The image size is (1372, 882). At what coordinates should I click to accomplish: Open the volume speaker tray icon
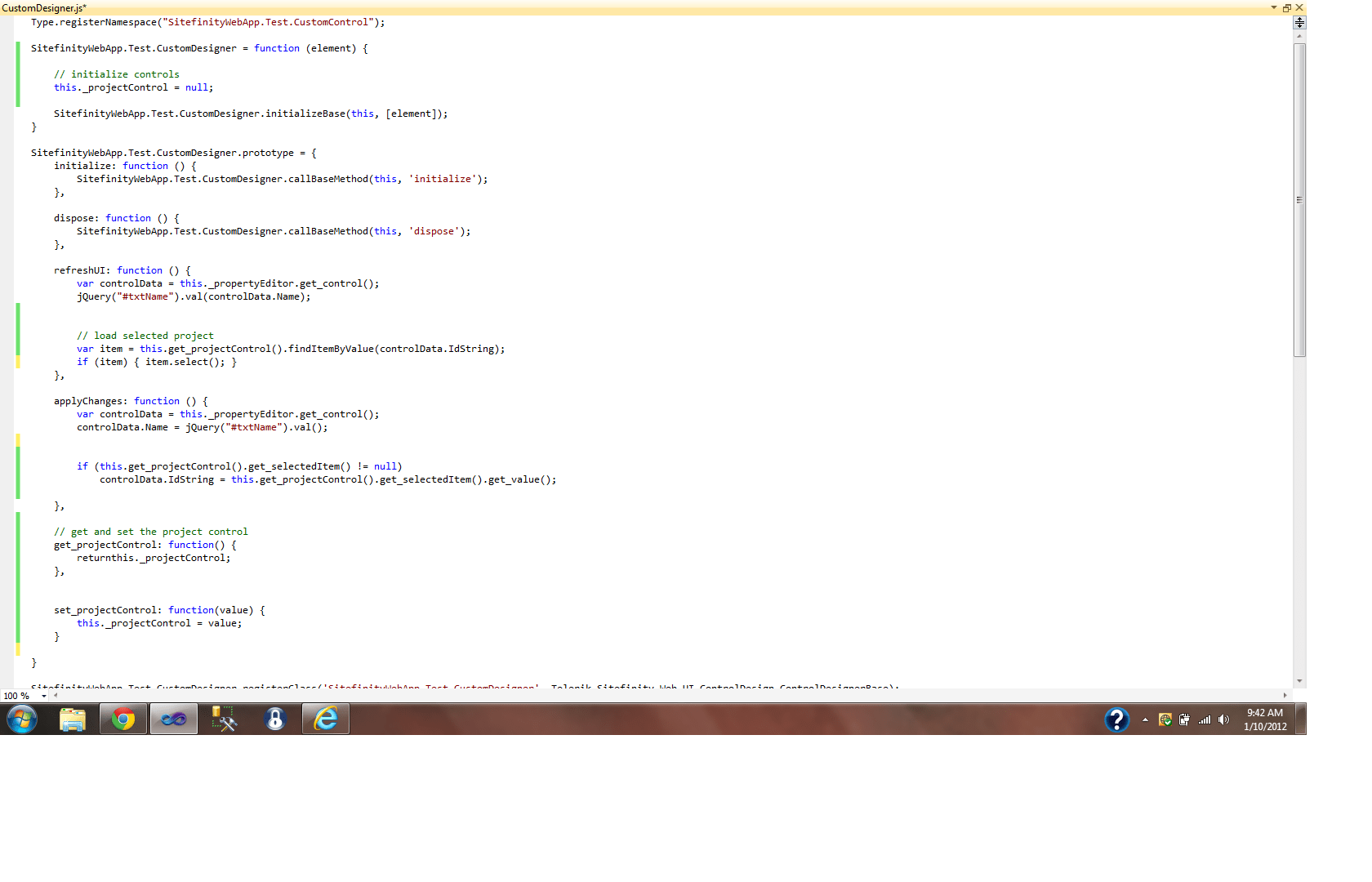[1223, 719]
